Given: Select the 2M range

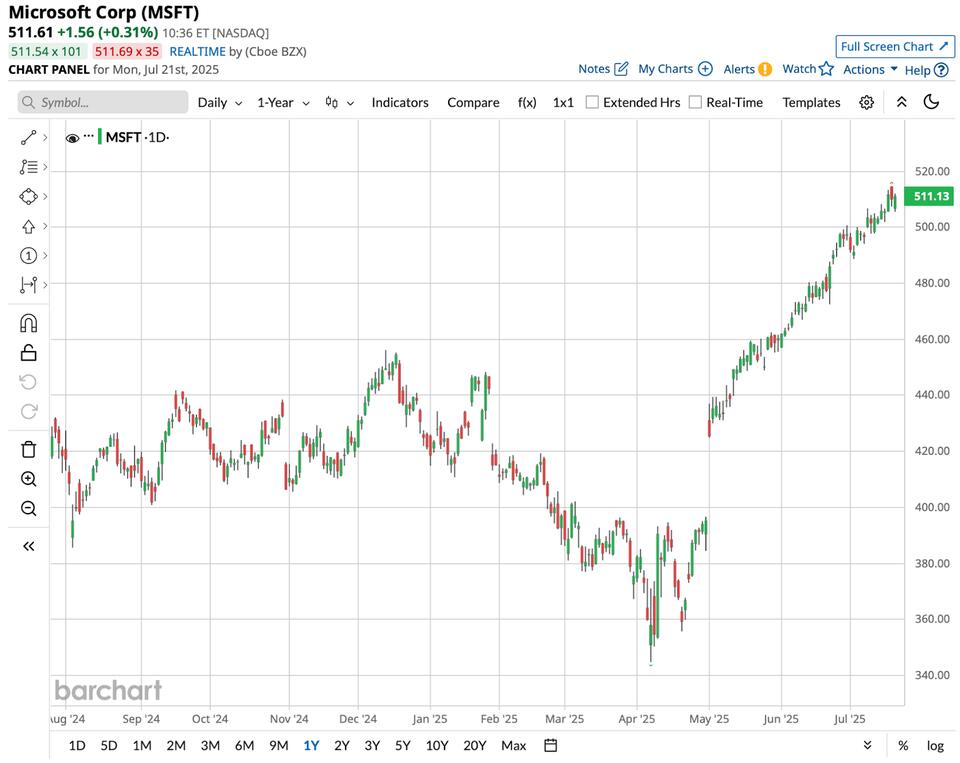Looking at the screenshot, I should tap(176, 745).
